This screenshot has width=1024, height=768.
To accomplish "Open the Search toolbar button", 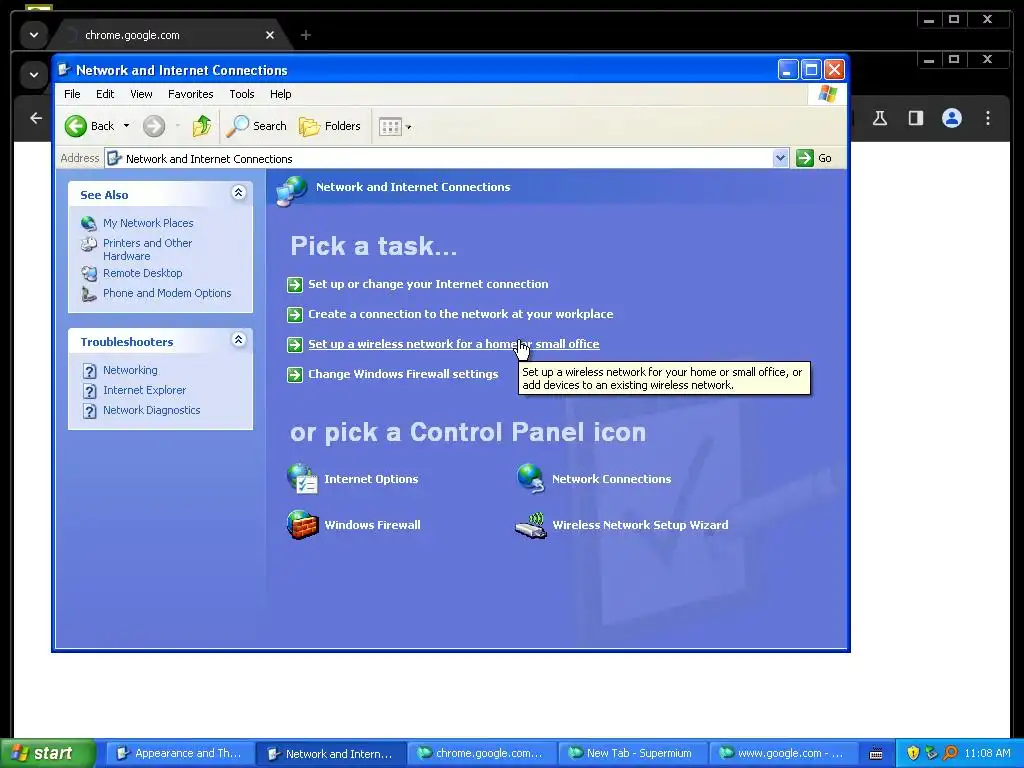I will [x=256, y=126].
